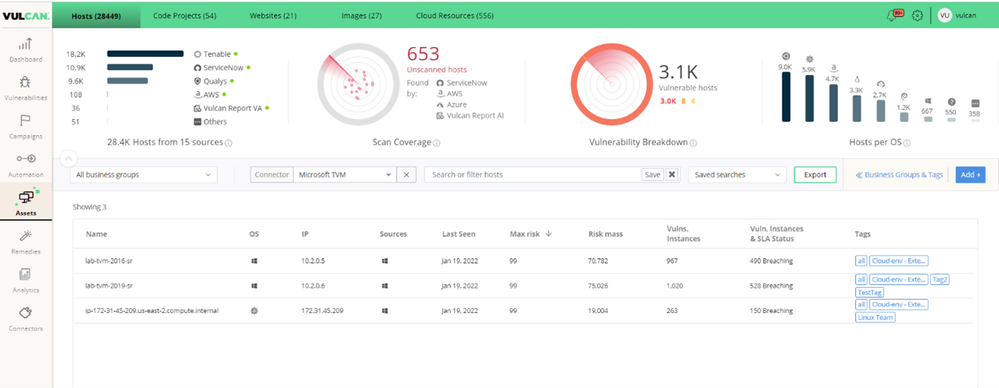Open the Saved searches dropdown
Image resolution: width=999 pixels, height=388 pixels.
pos(737,175)
